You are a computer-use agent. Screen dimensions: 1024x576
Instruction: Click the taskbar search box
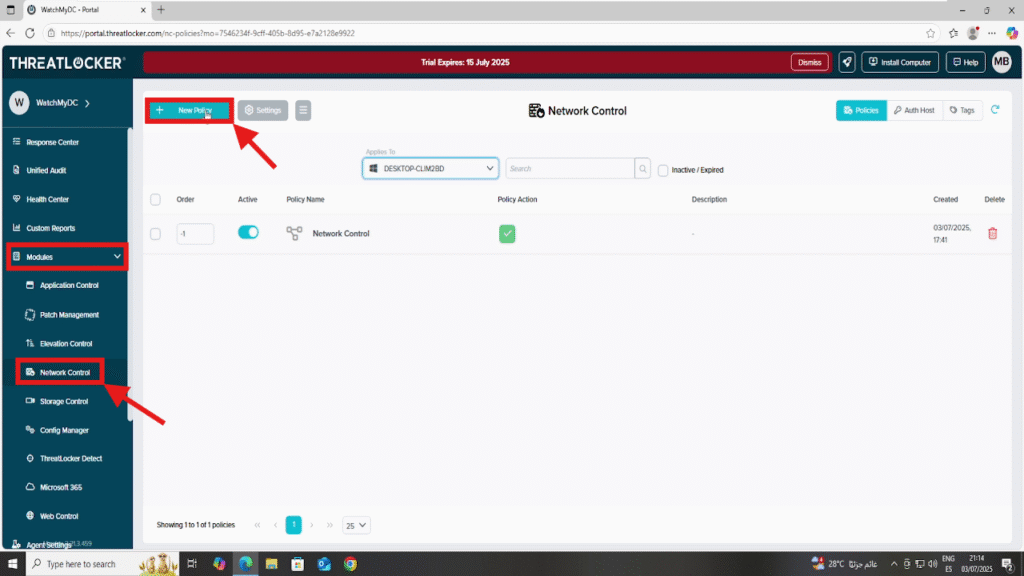[x=101, y=564]
